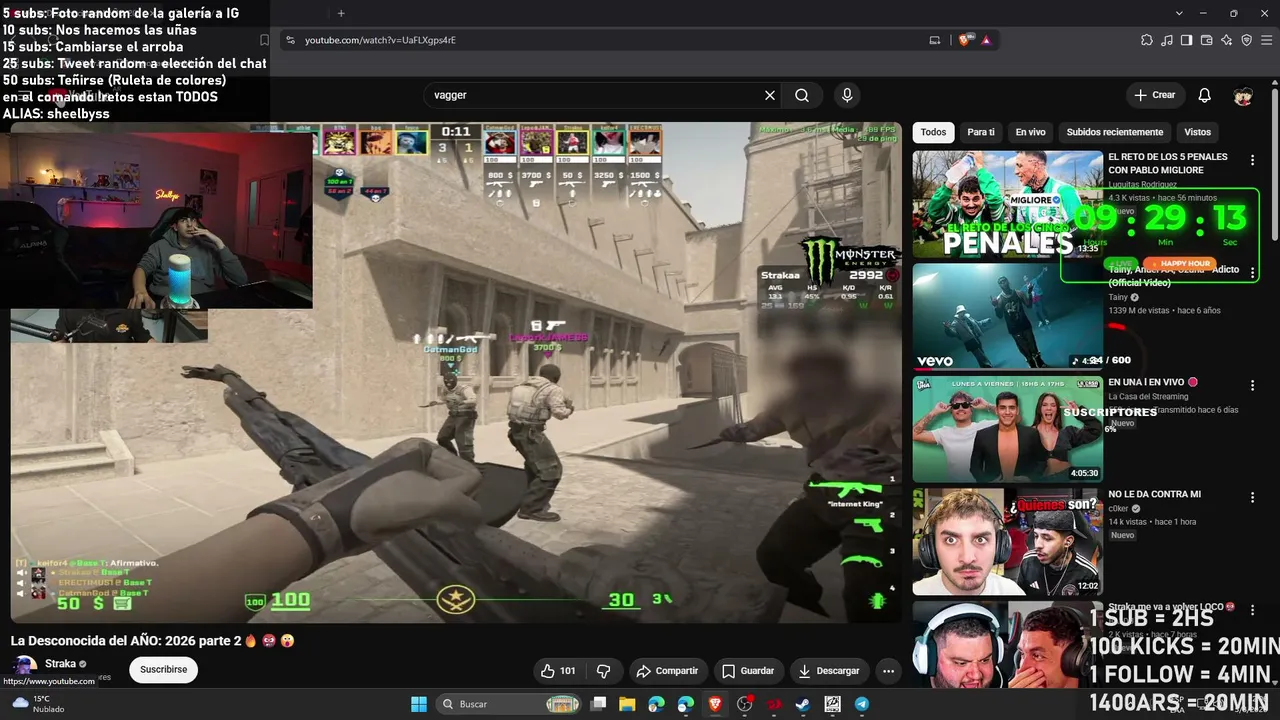Click the picture-in-picture icon in address bar

(x=935, y=40)
